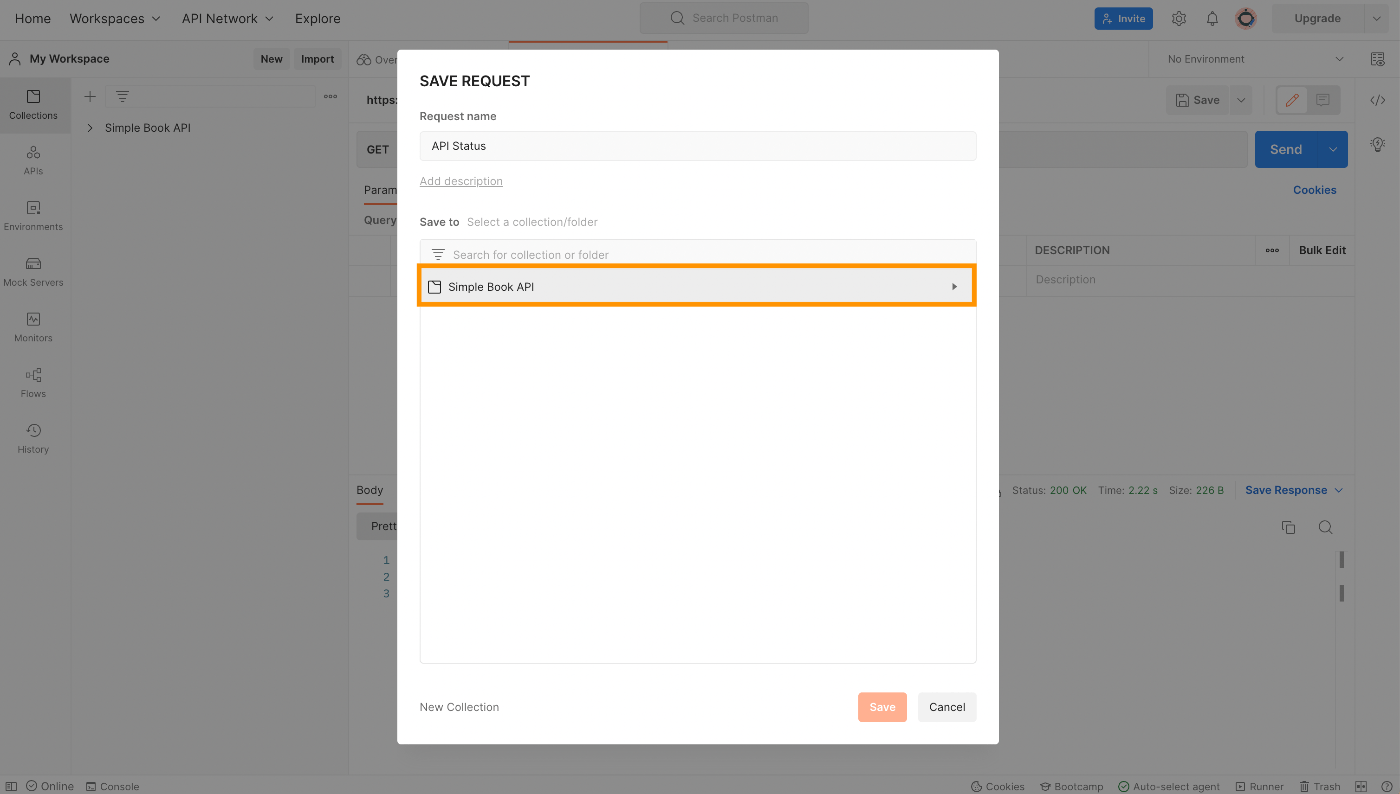This screenshot has height=794, width=1400.
Task: Open the Cookies link near Send
Action: (x=1314, y=190)
